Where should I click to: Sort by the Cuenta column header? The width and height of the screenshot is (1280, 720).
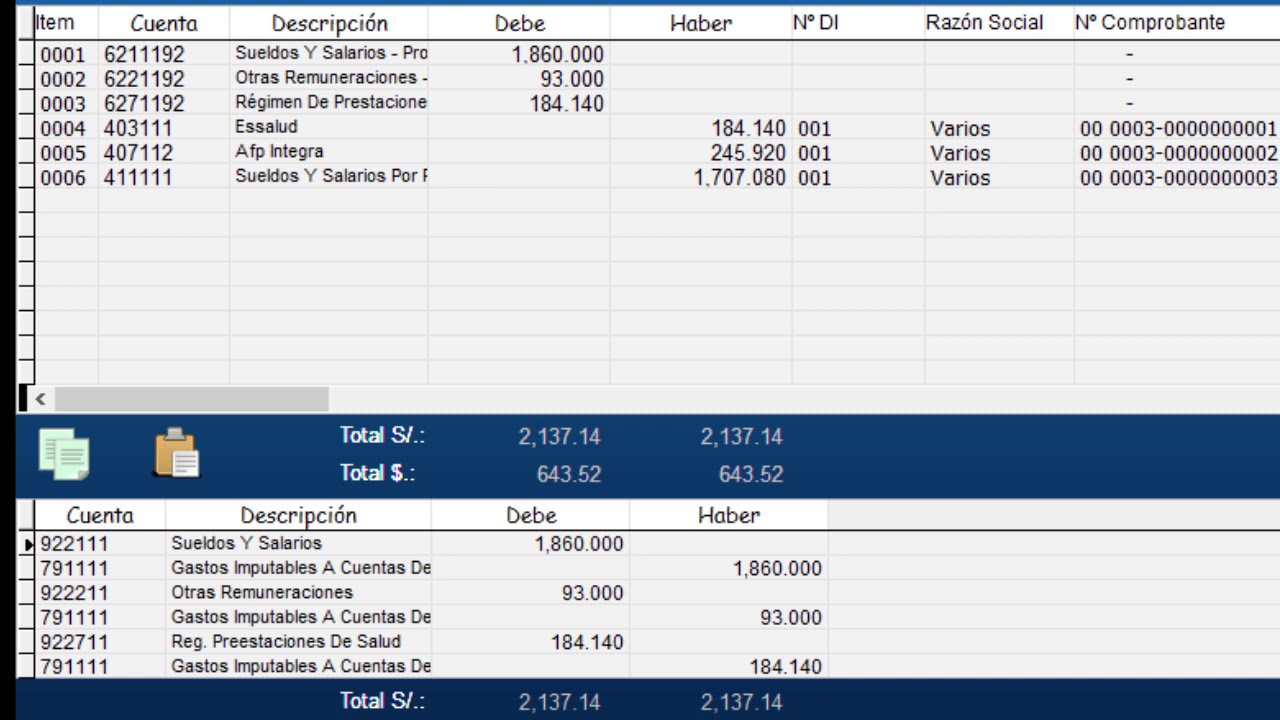click(x=163, y=22)
